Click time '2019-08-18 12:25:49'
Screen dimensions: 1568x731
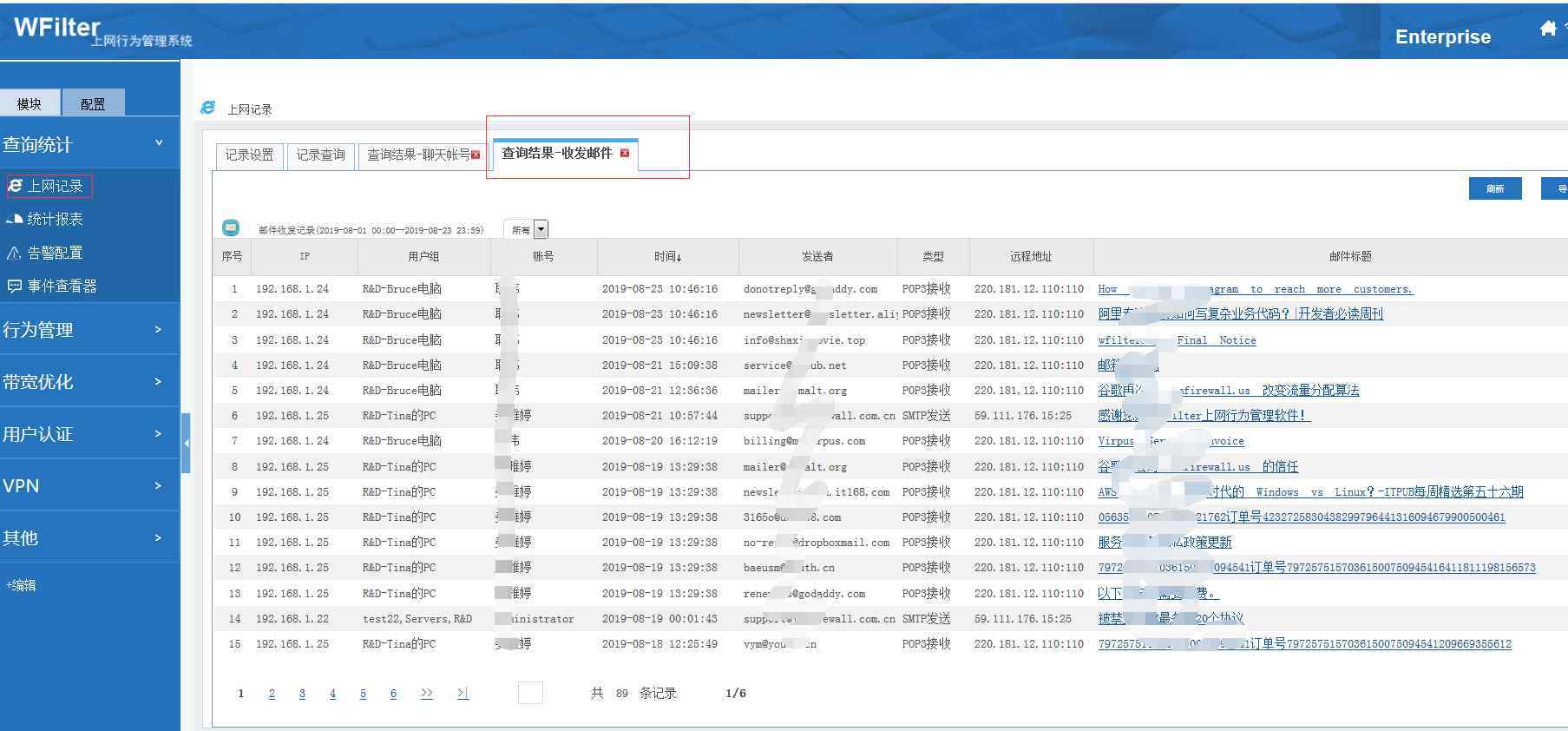659,644
